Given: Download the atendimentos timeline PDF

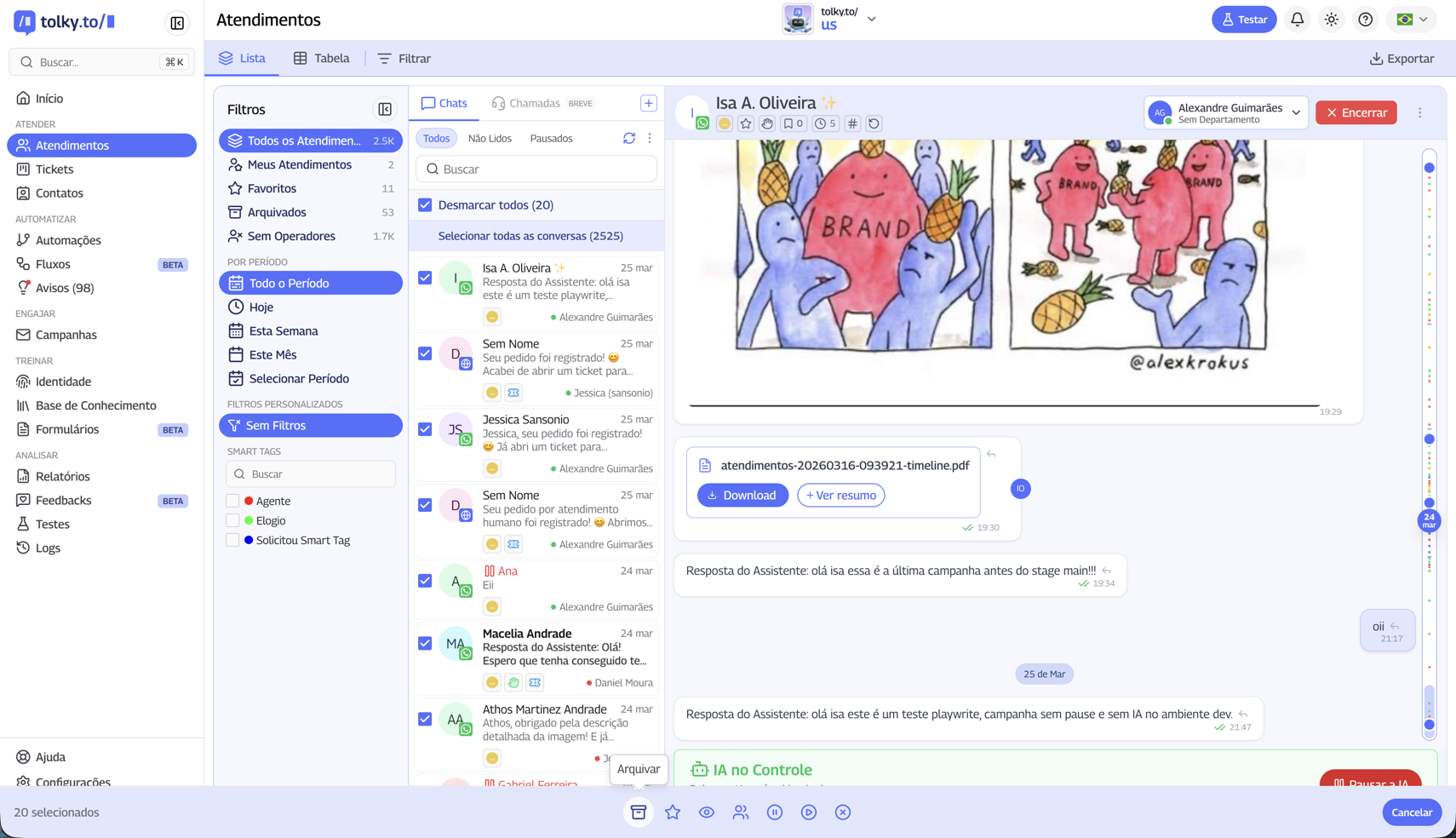Looking at the screenshot, I should coord(742,496).
